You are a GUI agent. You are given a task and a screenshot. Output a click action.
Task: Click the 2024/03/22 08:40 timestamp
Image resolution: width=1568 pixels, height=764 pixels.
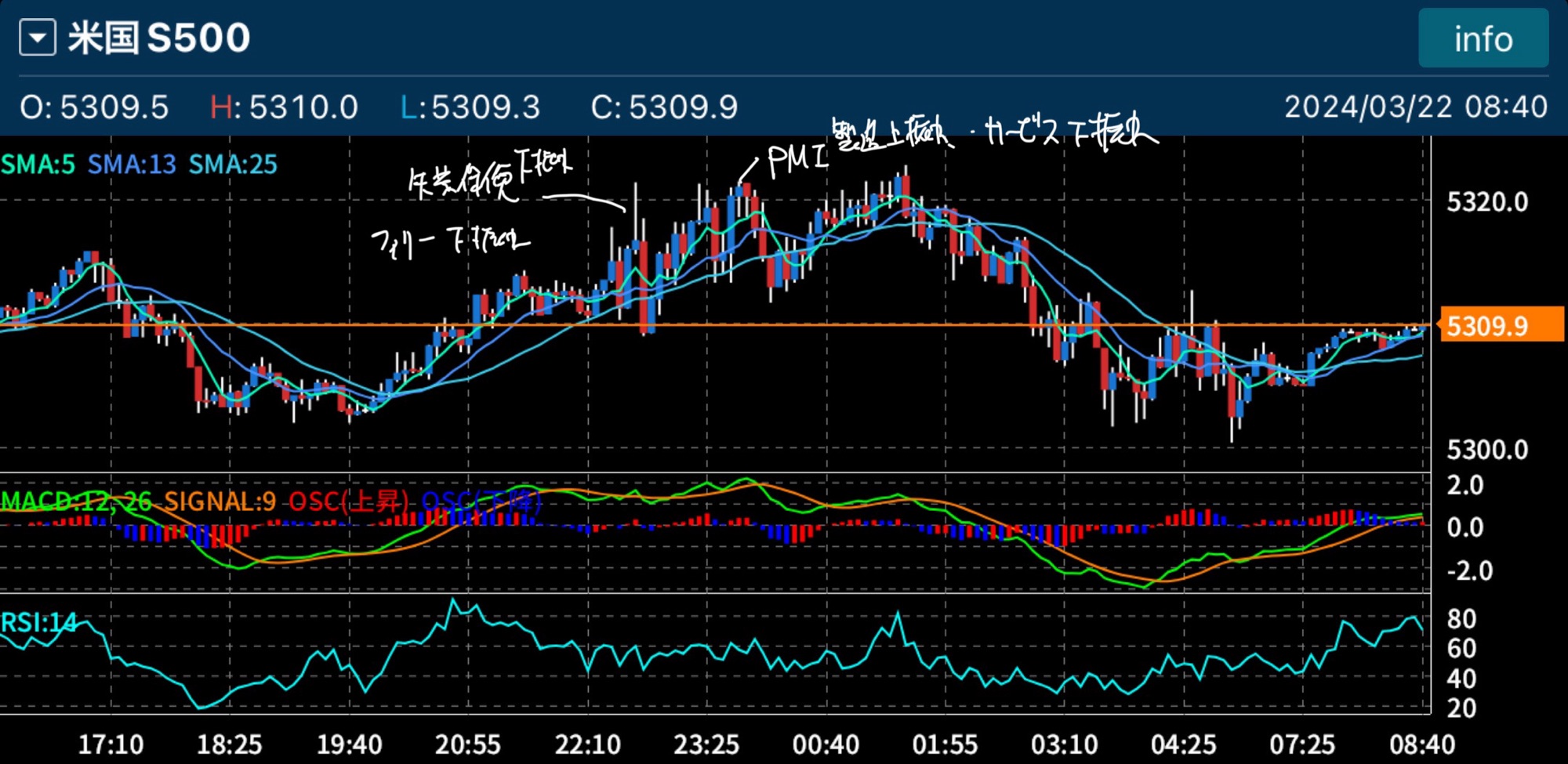(x=1415, y=107)
